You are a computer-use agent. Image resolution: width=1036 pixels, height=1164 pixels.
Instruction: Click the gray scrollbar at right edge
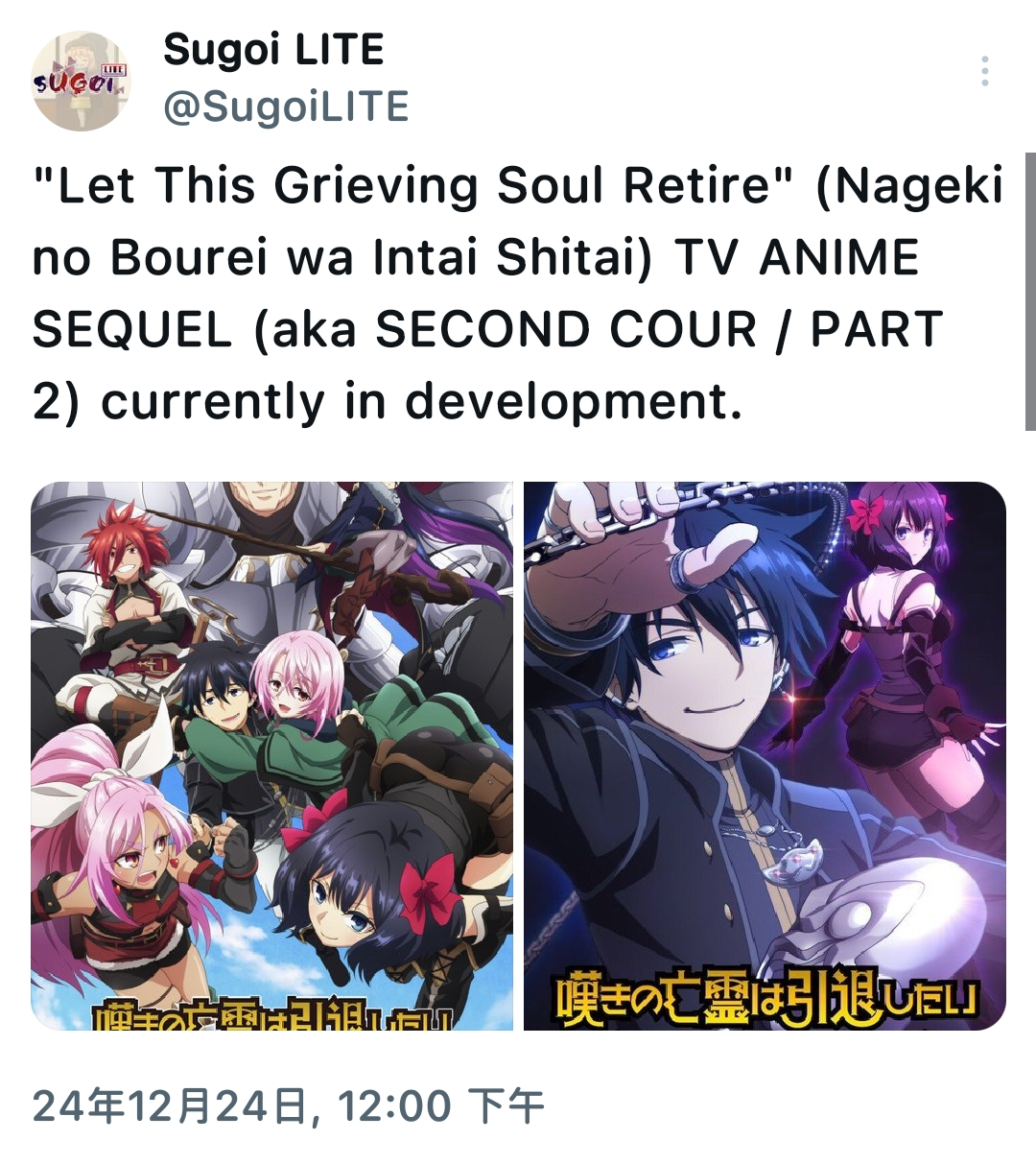pos(1030,291)
